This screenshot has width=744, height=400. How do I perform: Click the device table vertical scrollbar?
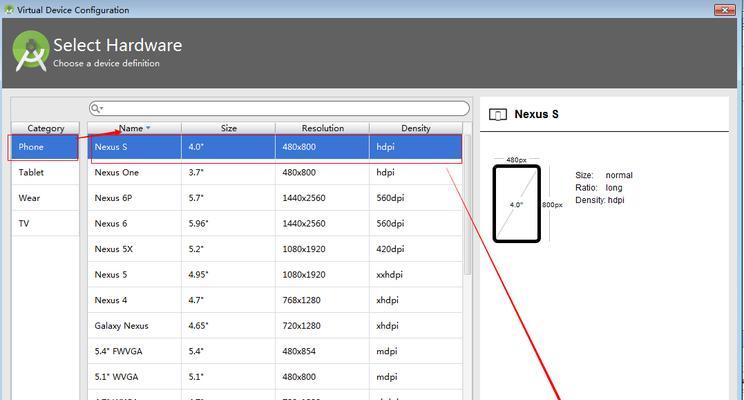coord(467,205)
